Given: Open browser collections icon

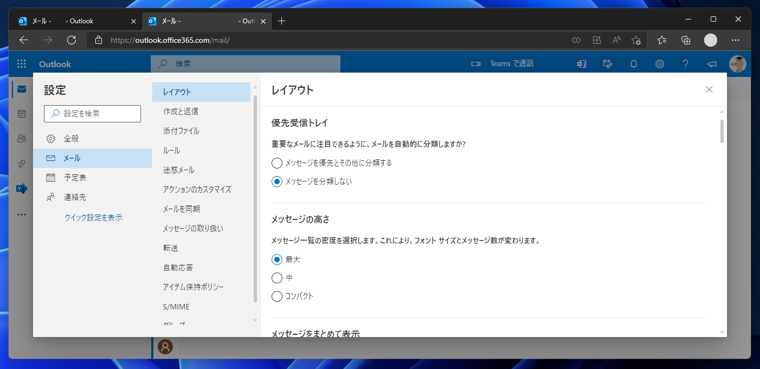Looking at the screenshot, I should pyautogui.click(x=685, y=40).
